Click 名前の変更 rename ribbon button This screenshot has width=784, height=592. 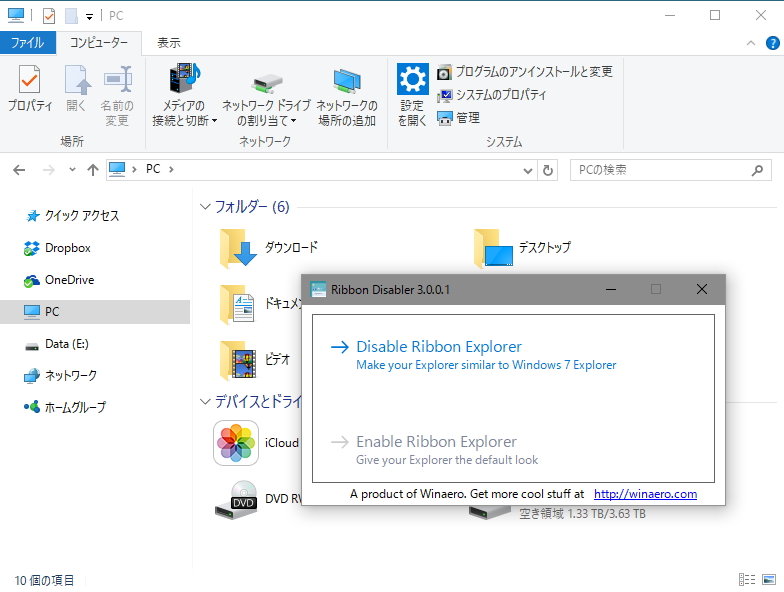tap(117, 96)
